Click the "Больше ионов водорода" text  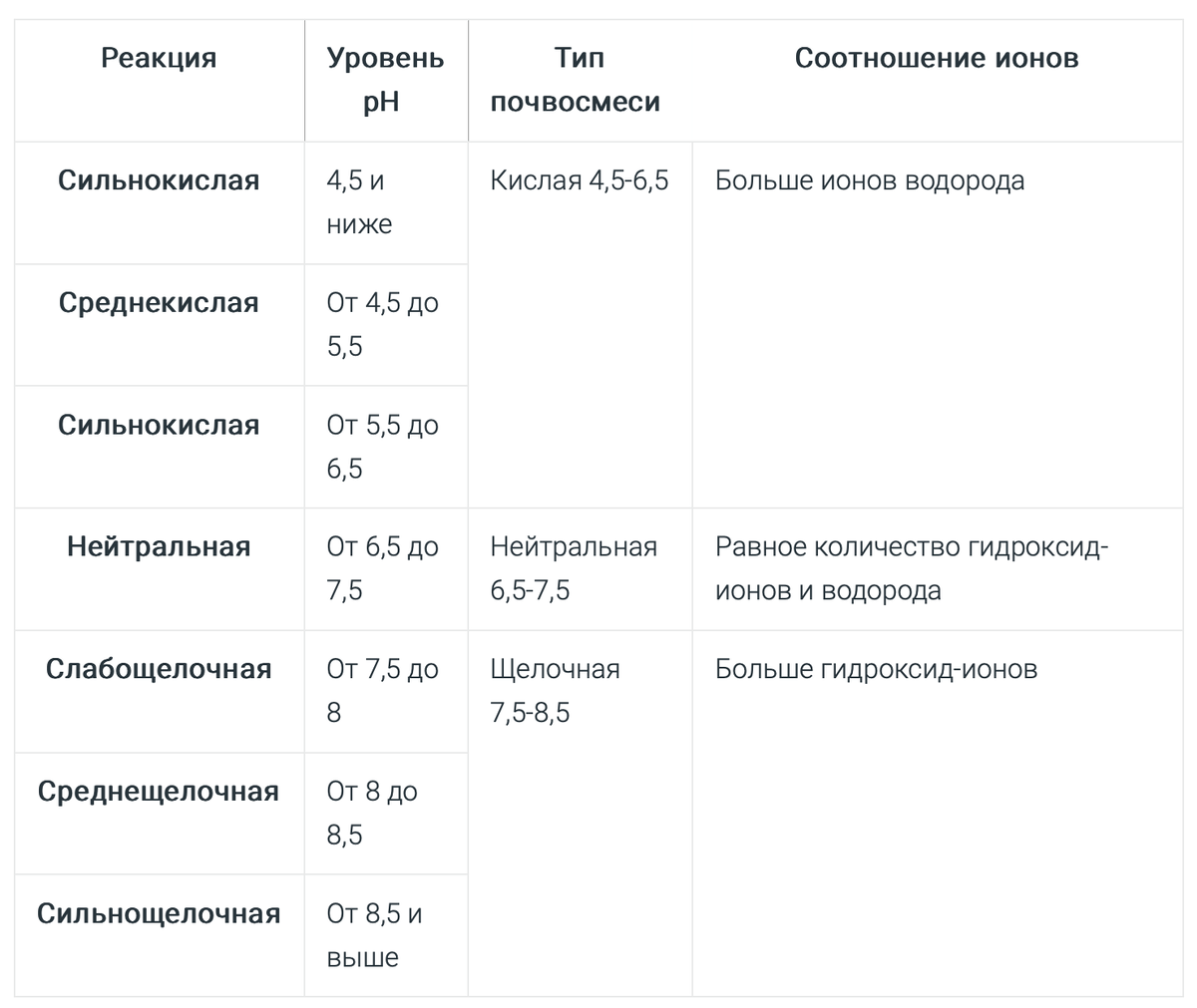pyautogui.click(x=870, y=181)
